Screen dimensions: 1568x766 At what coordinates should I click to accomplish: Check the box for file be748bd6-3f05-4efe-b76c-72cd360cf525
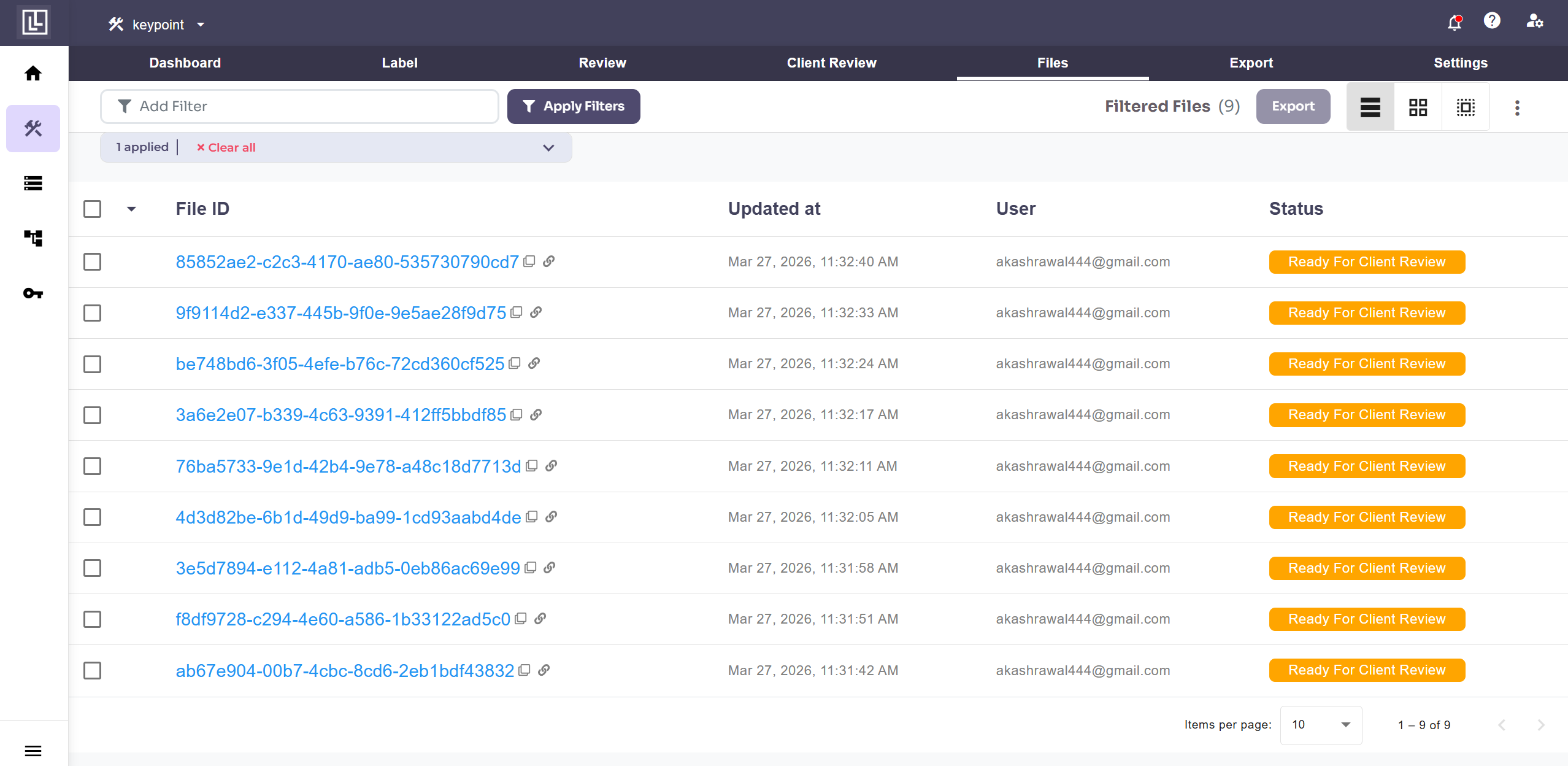tap(92, 364)
